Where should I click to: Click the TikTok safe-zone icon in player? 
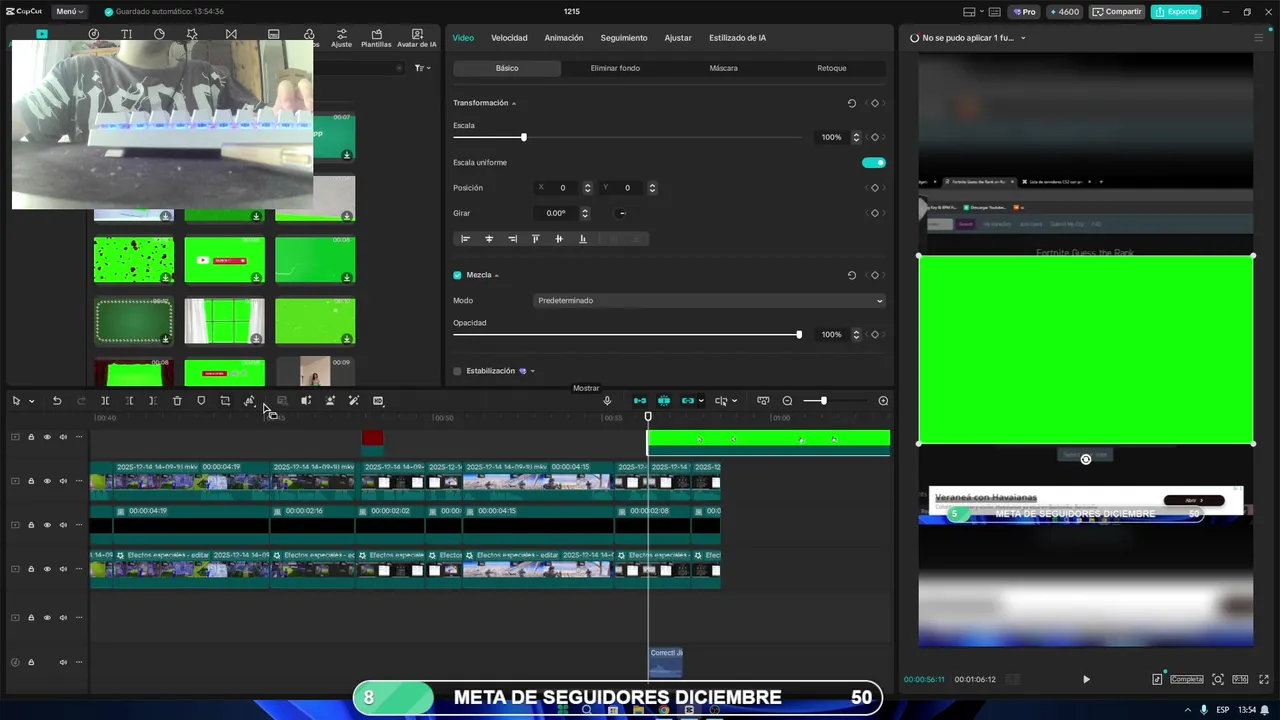(x=1157, y=679)
